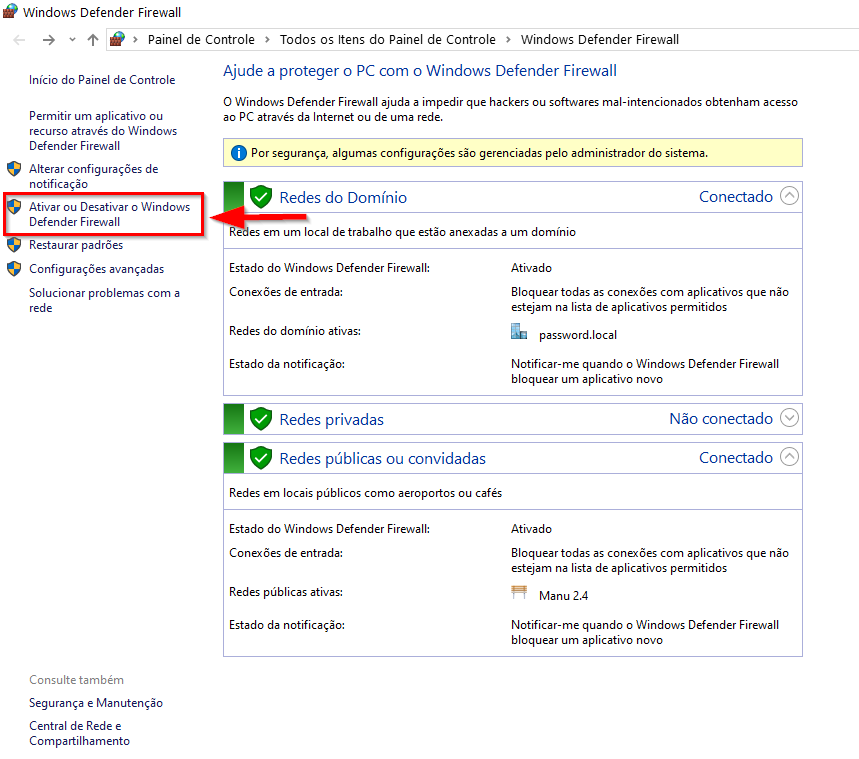Open Central de Rede e Compartilhamento link

tap(79, 733)
